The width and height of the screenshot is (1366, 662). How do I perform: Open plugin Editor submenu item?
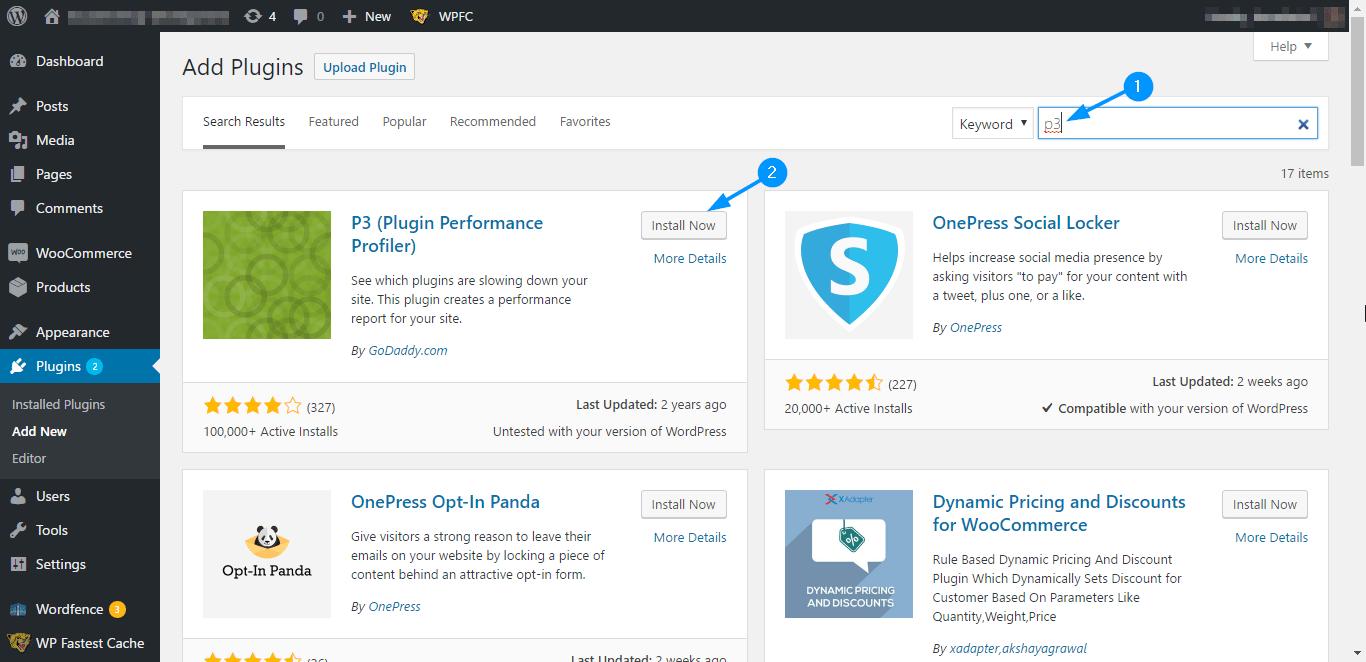pyautogui.click(x=30, y=459)
